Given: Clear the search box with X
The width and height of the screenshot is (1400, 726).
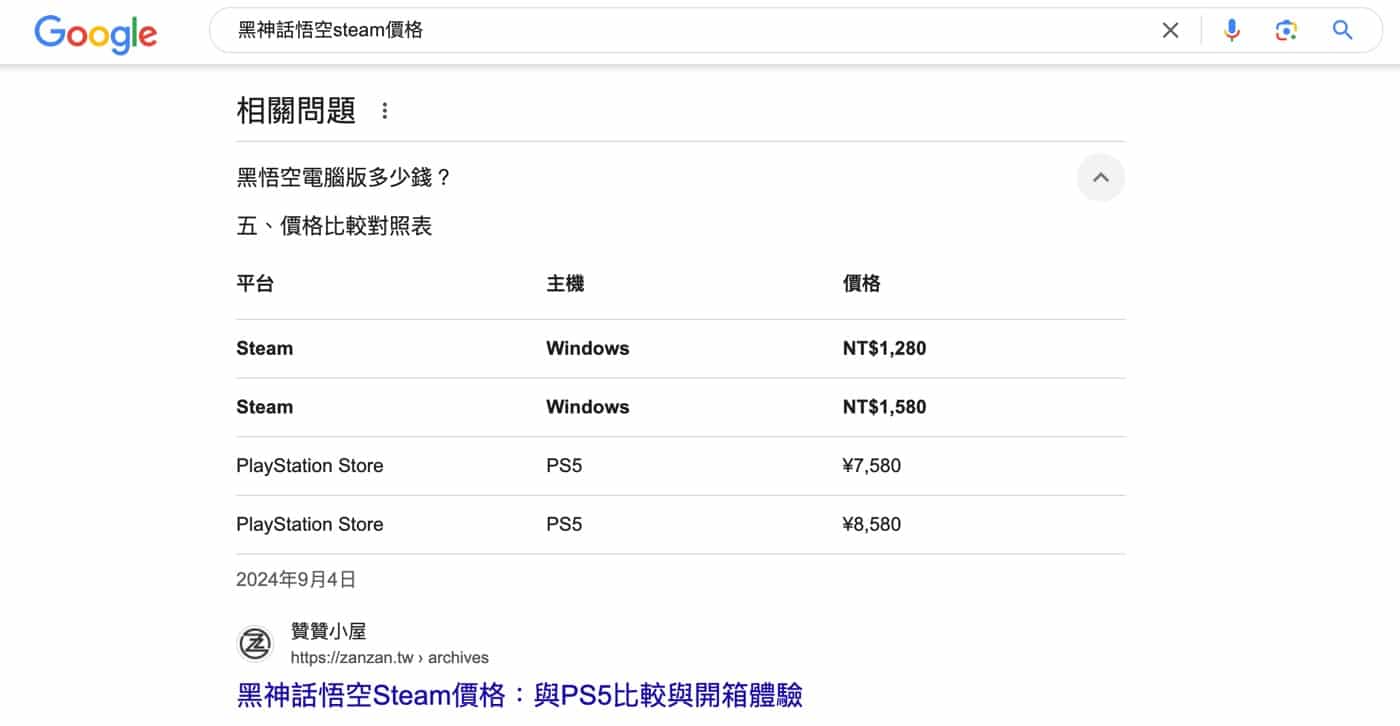Looking at the screenshot, I should [1170, 31].
